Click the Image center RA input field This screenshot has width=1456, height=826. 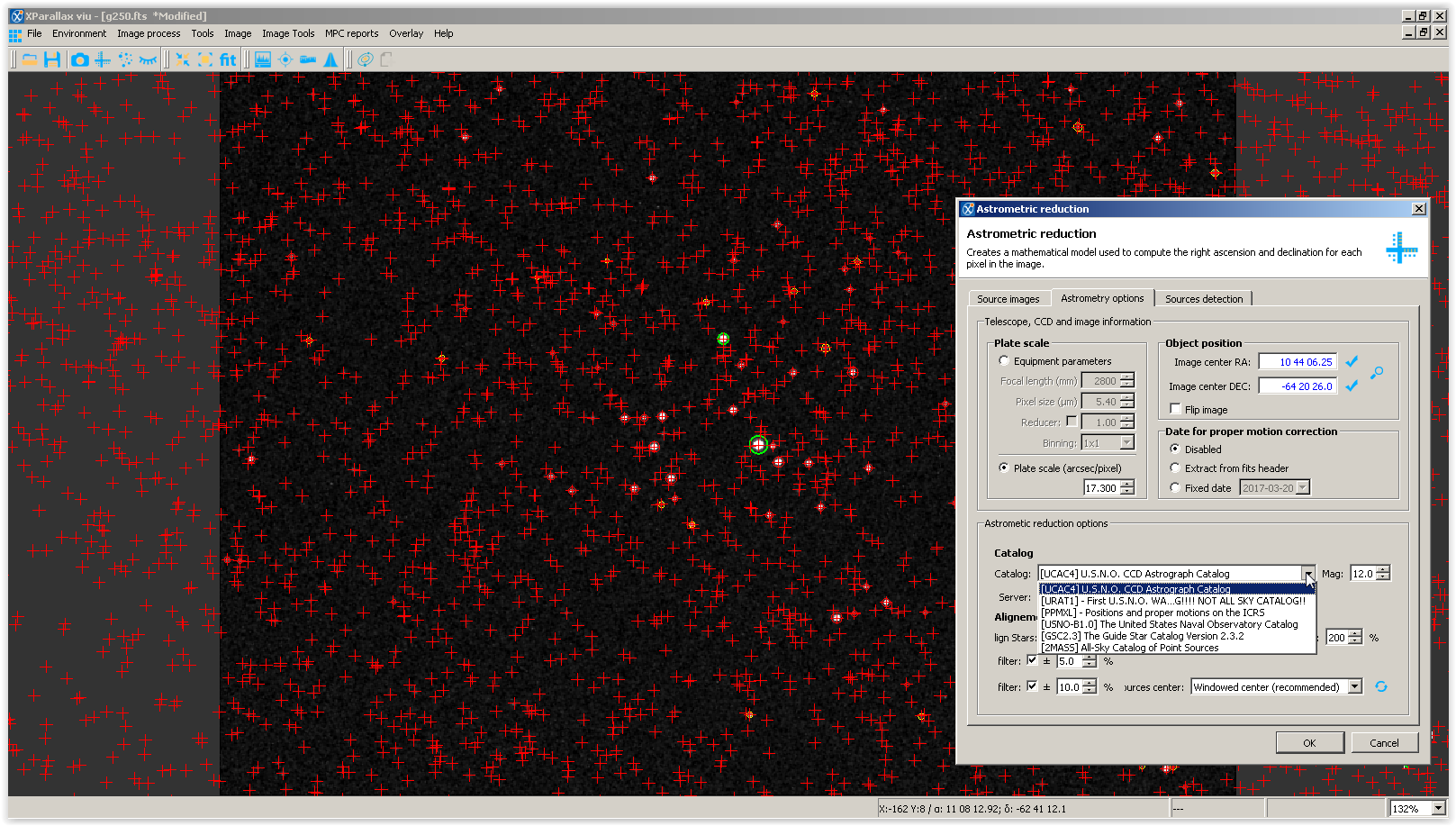coord(1298,361)
